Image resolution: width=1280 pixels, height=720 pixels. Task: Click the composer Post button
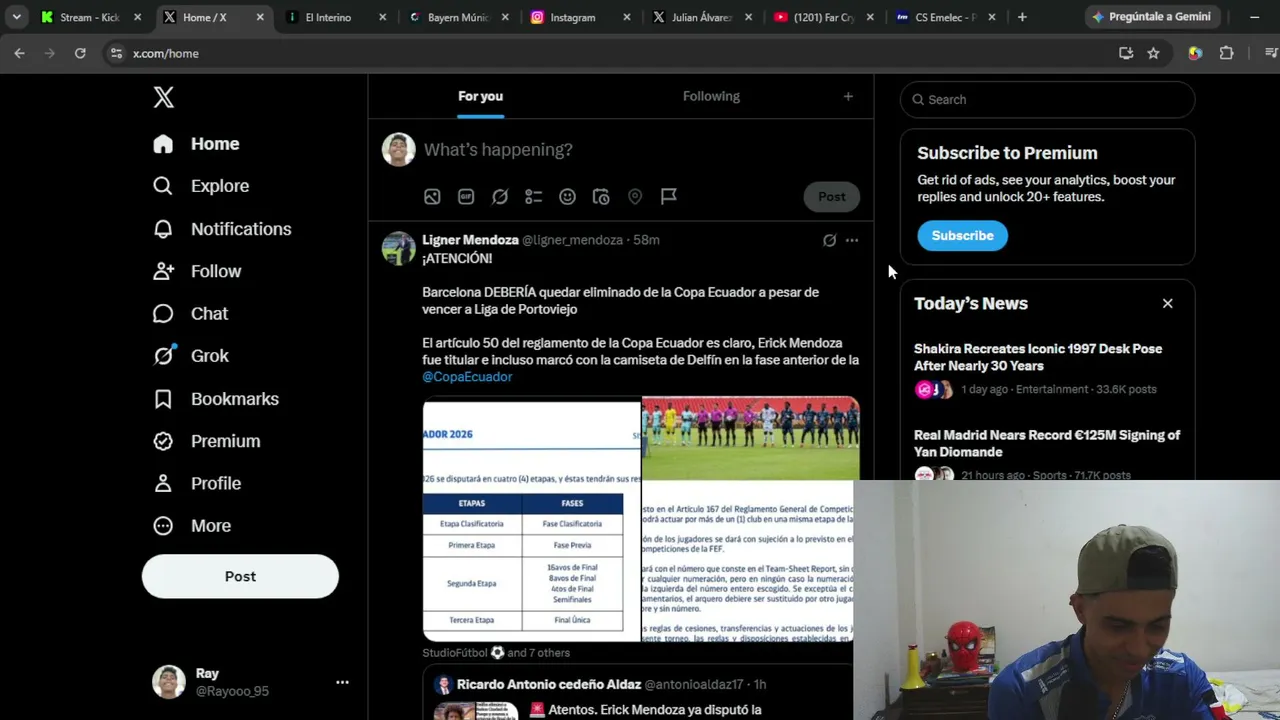pyautogui.click(x=831, y=197)
